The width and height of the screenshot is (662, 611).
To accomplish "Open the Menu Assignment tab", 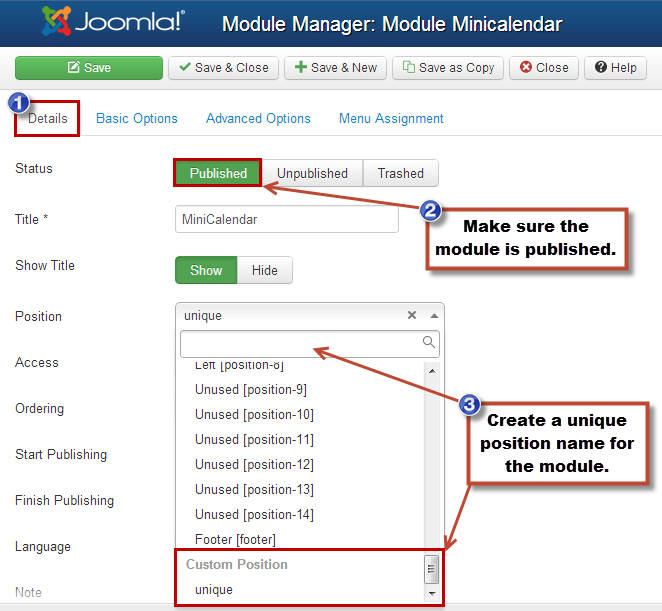I will tap(391, 119).
